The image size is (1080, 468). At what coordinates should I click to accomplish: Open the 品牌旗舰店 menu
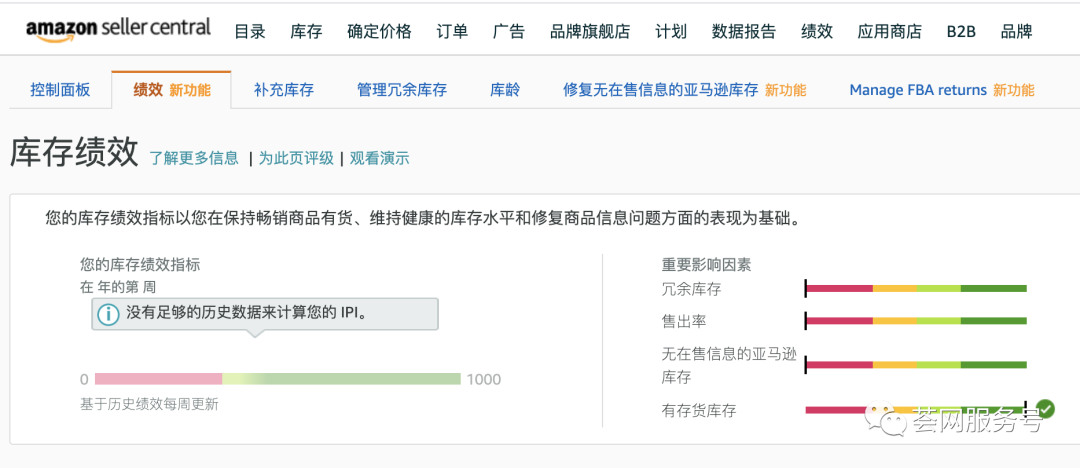pos(590,31)
